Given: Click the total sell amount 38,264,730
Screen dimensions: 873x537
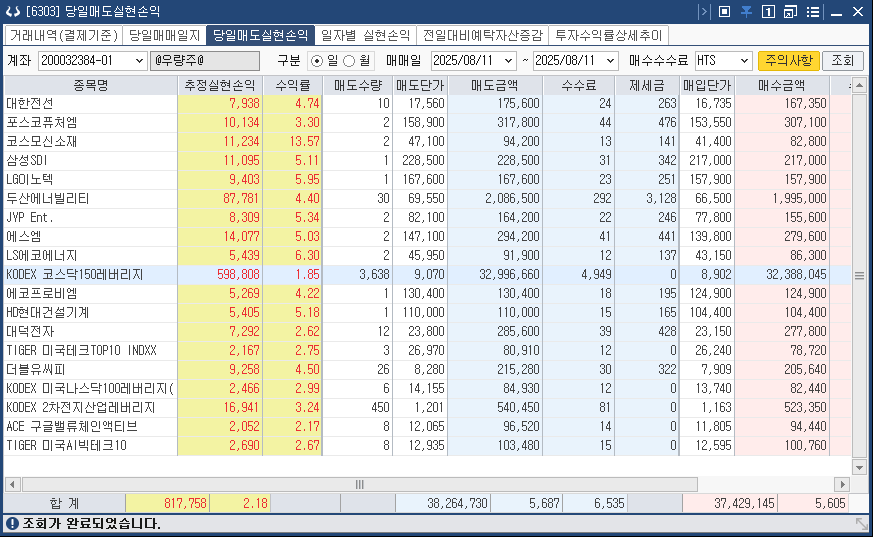Looking at the screenshot, I should coord(458,504).
